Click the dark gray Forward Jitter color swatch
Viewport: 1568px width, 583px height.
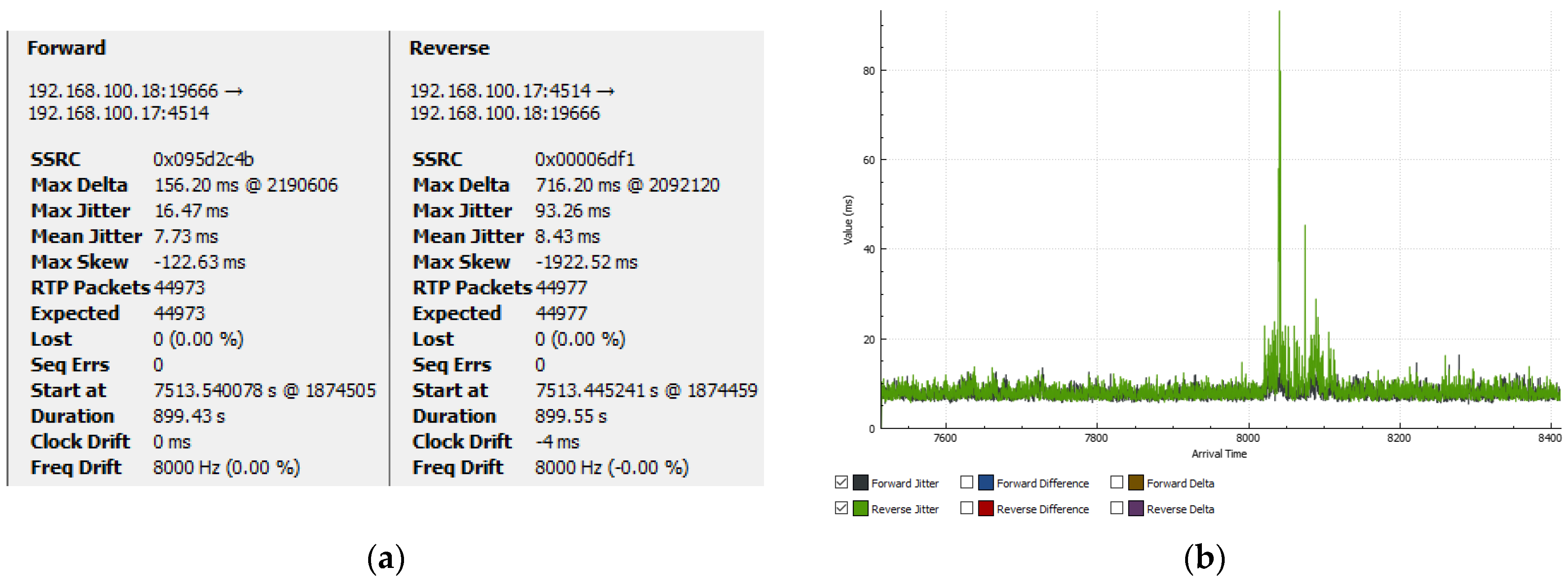860,482
